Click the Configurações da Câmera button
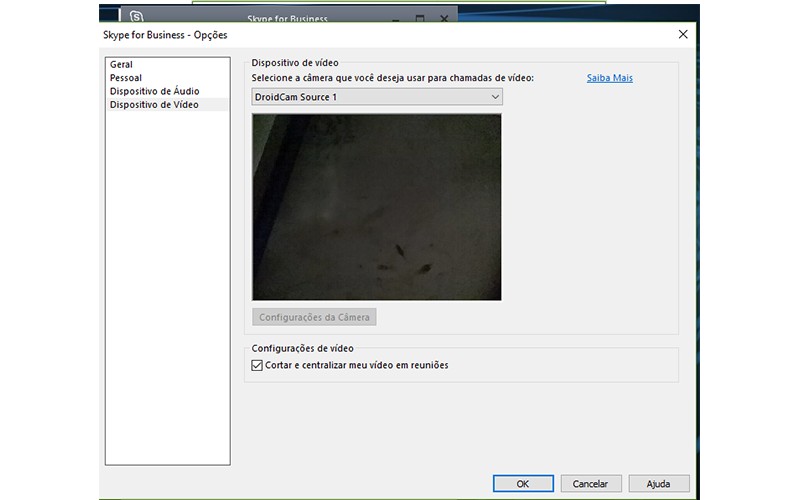Screen dimensions: 800x500 (x=314, y=317)
